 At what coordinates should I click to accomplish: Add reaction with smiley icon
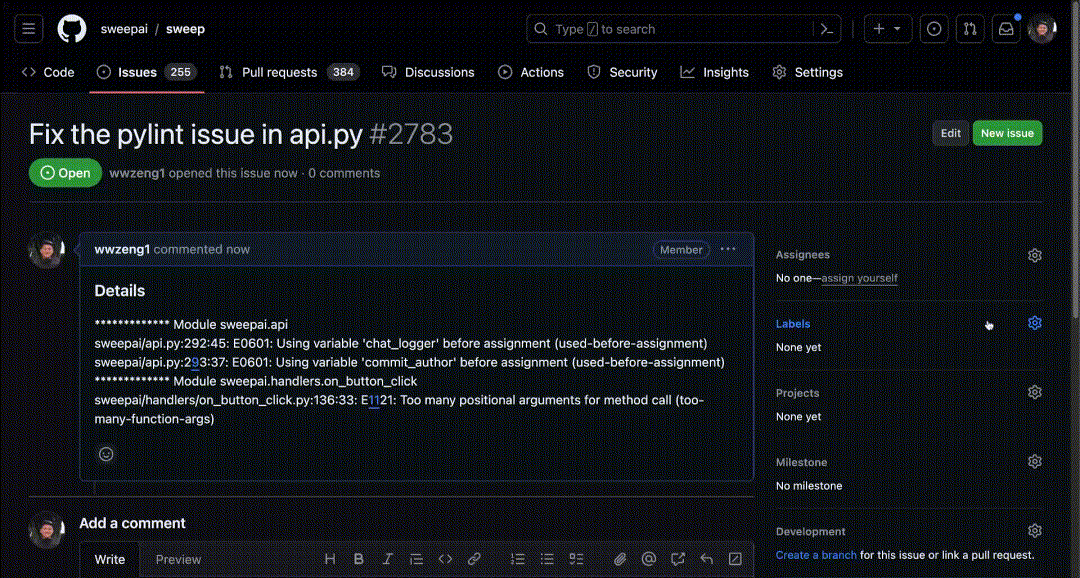click(x=106, y=454)
